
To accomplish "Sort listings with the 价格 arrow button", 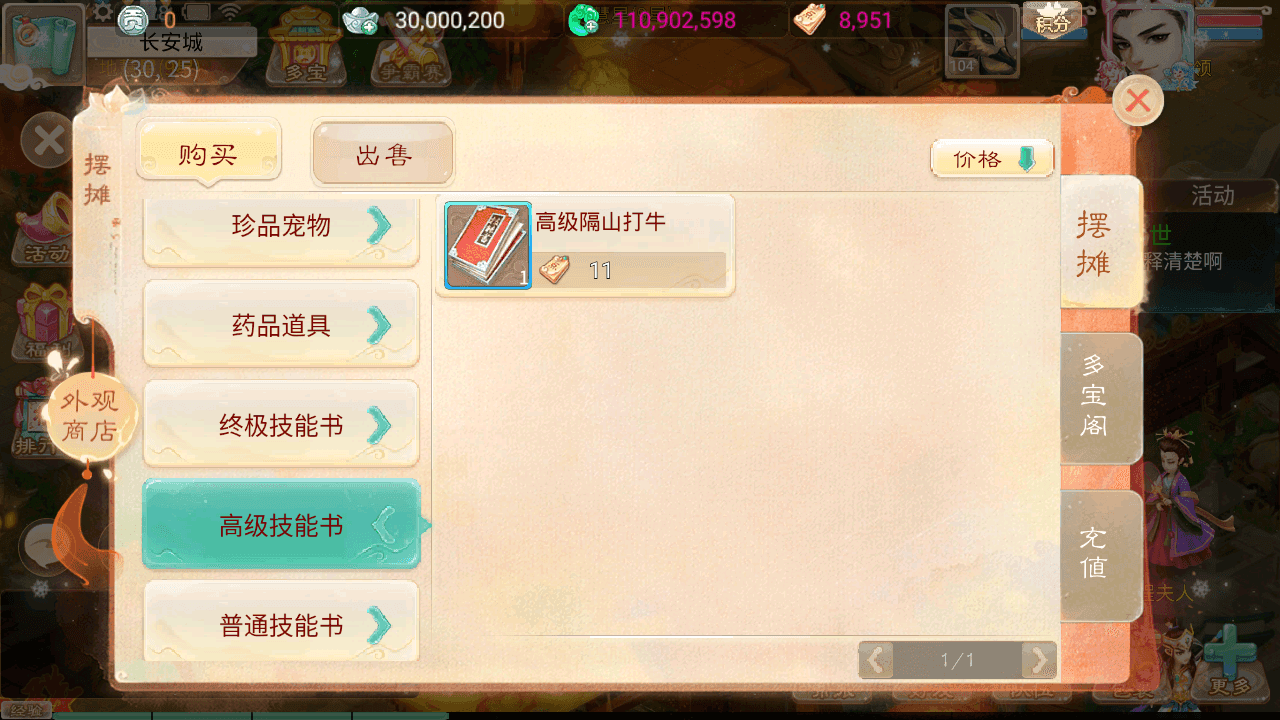I will (x=992, y=159).
